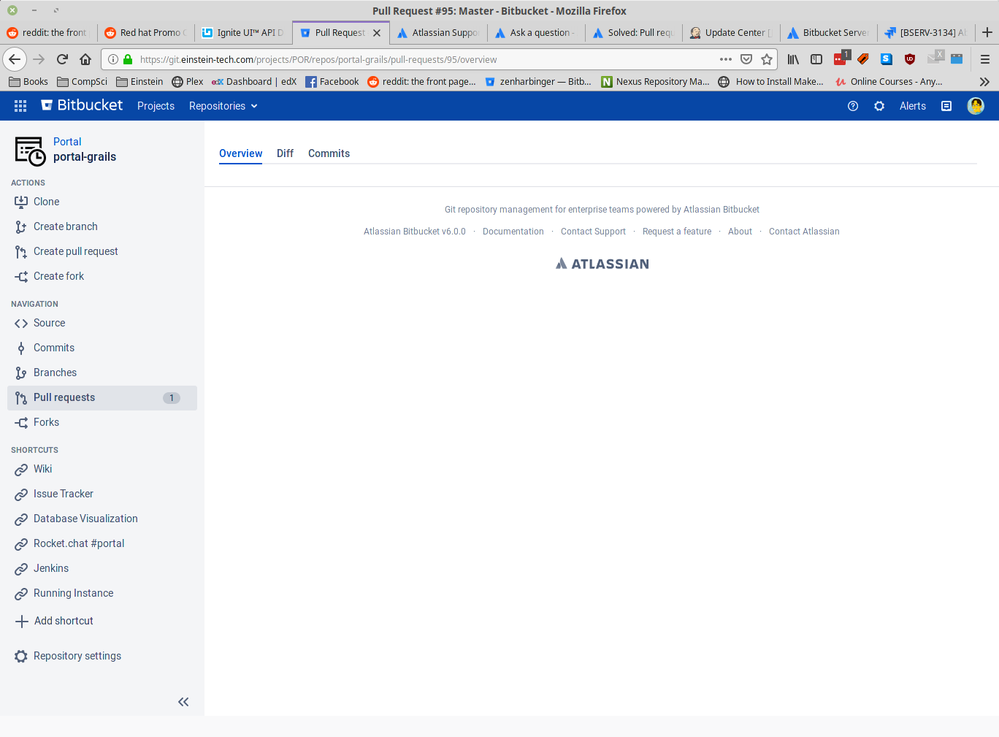Show more bookmarks with the overflow chevron
Viewport: 999px width, 737px height.
tap(984, 82)
